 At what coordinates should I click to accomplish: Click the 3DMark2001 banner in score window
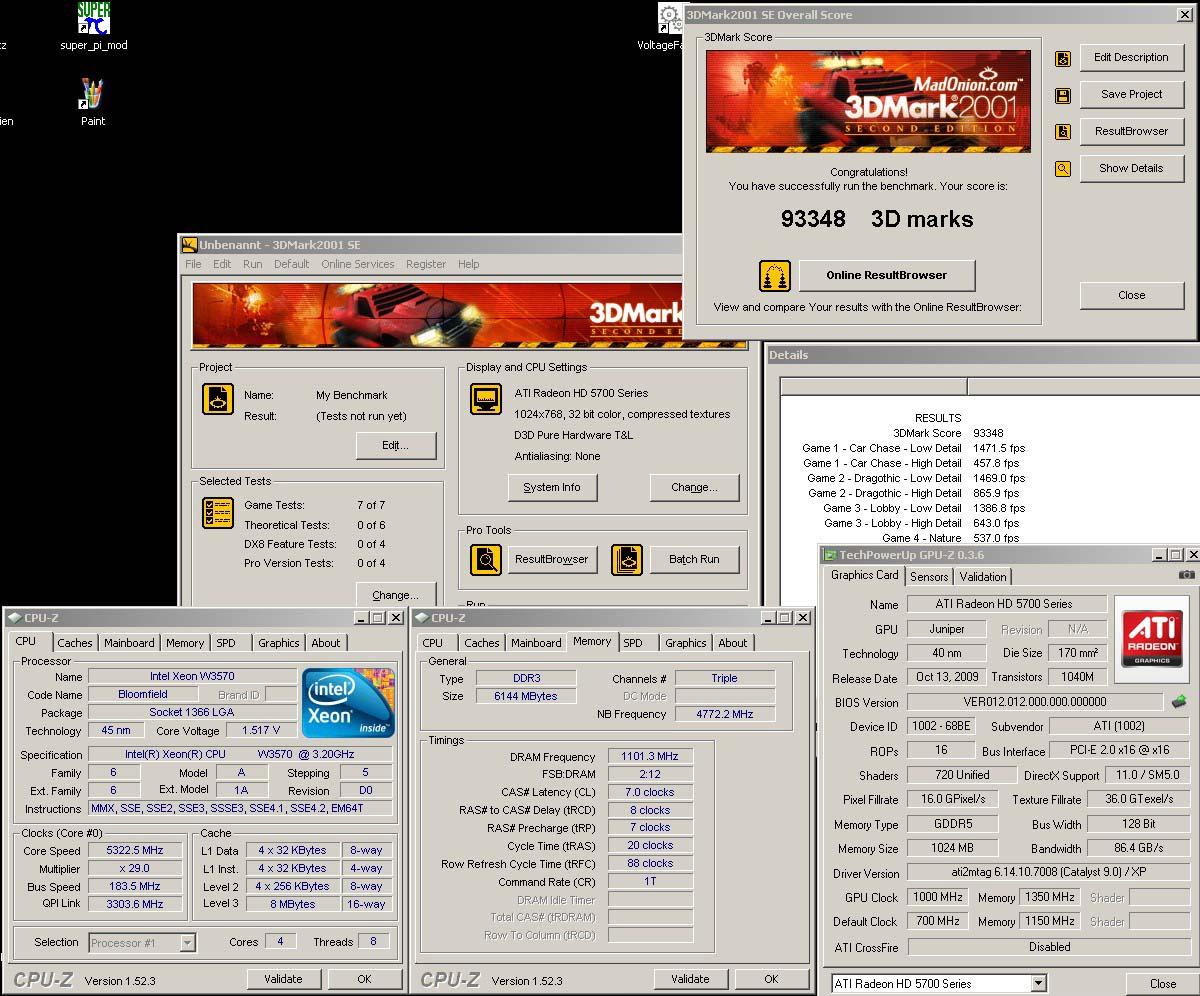(x=867, y=101)
